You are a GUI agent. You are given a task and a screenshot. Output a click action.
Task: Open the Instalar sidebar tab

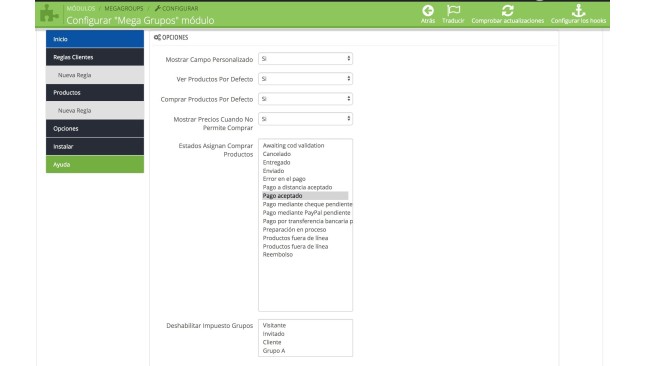tap(95, 146)
